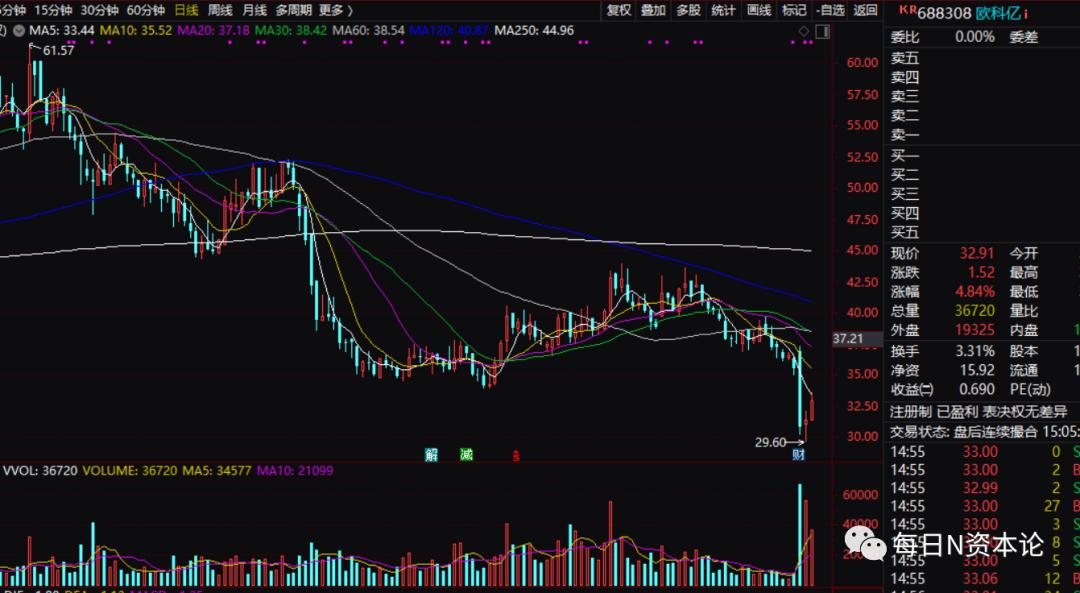Click the 标记 mark button

pos(793,10)
